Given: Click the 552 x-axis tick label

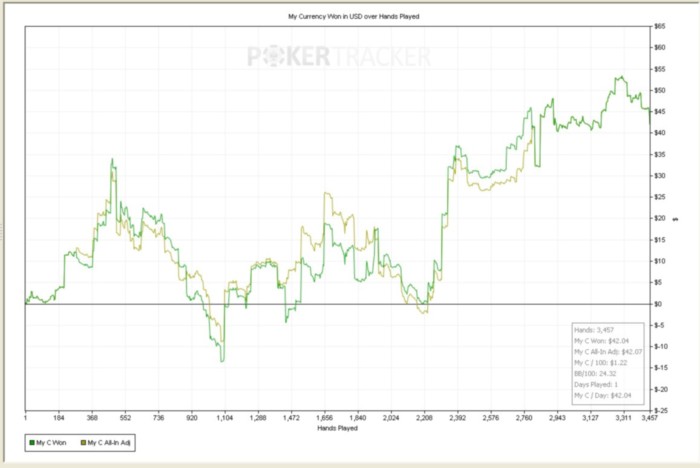Looking at the screenshot, I should coord(125,418).
